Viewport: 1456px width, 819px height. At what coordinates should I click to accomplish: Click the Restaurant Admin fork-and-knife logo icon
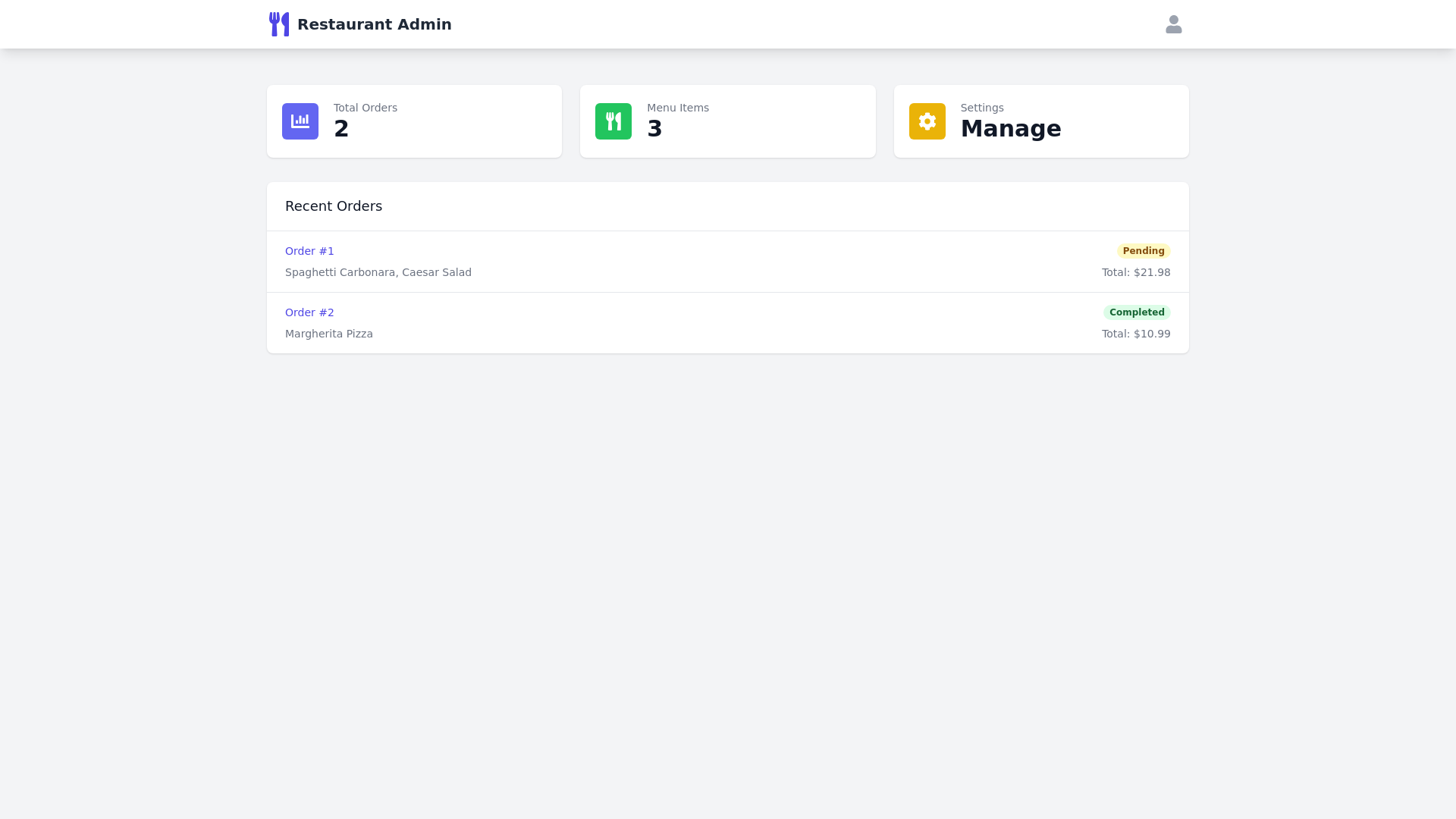(x=278, y=24)
